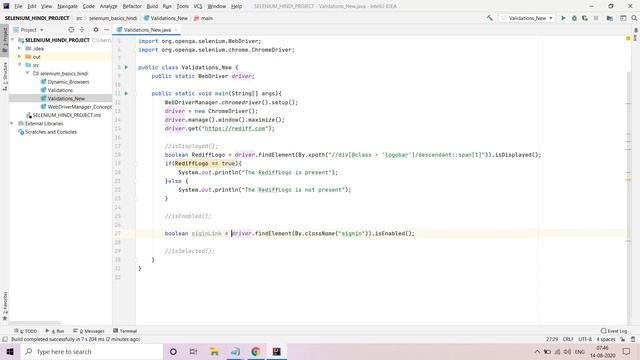Click the yellow inspection indicator above the editor scrollbar
This screenshot has height=360, width=640.
coord(628,38)
